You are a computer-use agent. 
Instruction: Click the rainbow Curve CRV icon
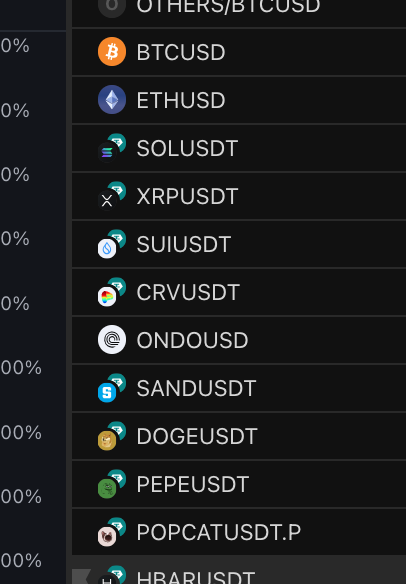coord(107,296)
